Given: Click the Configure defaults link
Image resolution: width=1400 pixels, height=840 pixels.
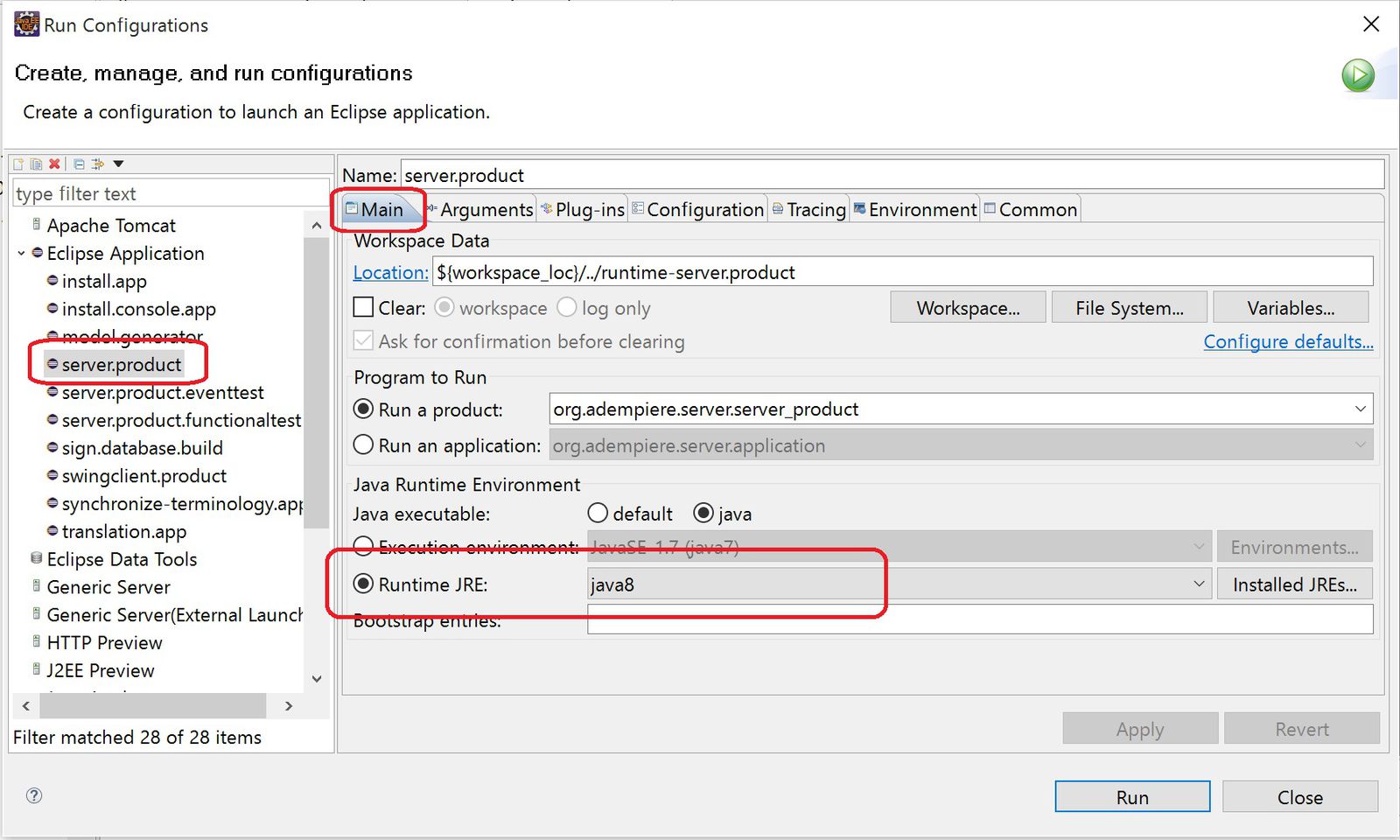Looking at the screenshot, I should 1288,342.
